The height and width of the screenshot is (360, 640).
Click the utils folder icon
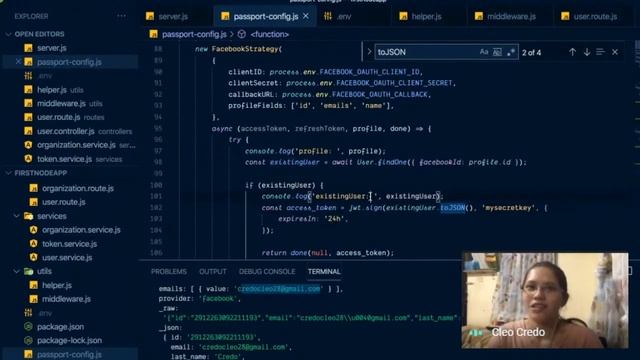tap(28, 271)
